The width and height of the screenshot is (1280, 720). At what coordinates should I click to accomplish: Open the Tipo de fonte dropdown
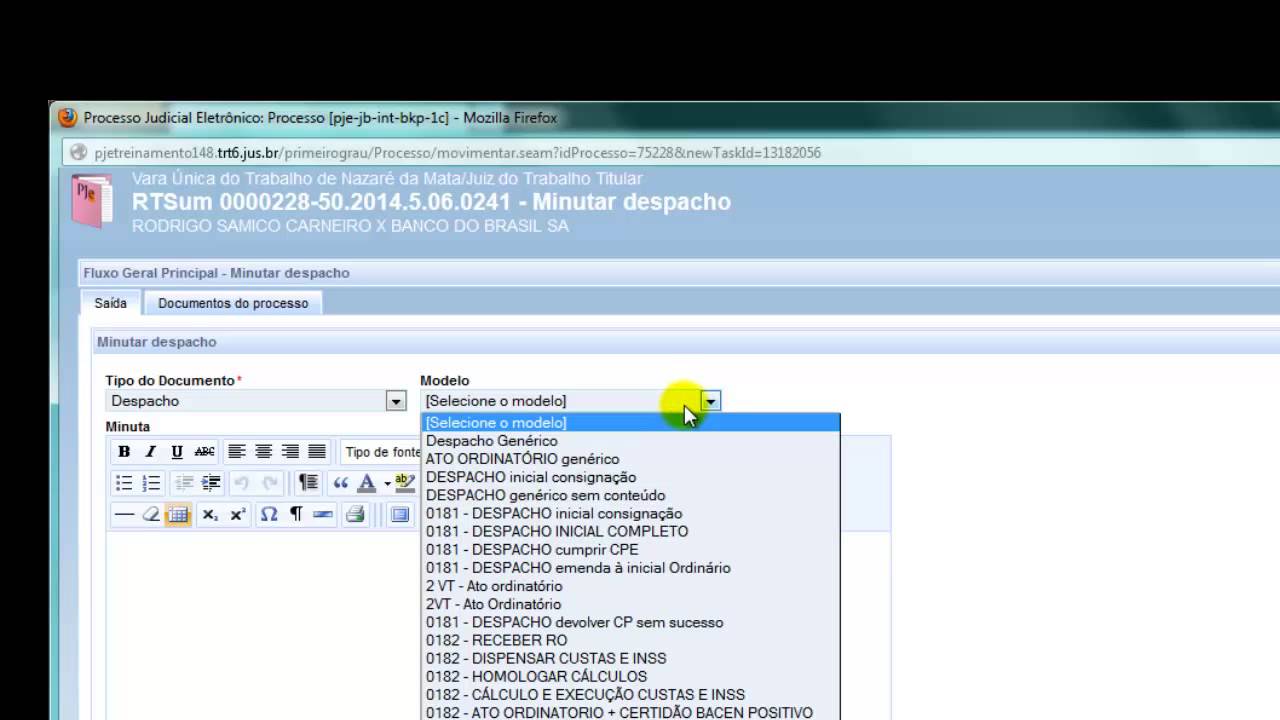click(x=382, y=452)
